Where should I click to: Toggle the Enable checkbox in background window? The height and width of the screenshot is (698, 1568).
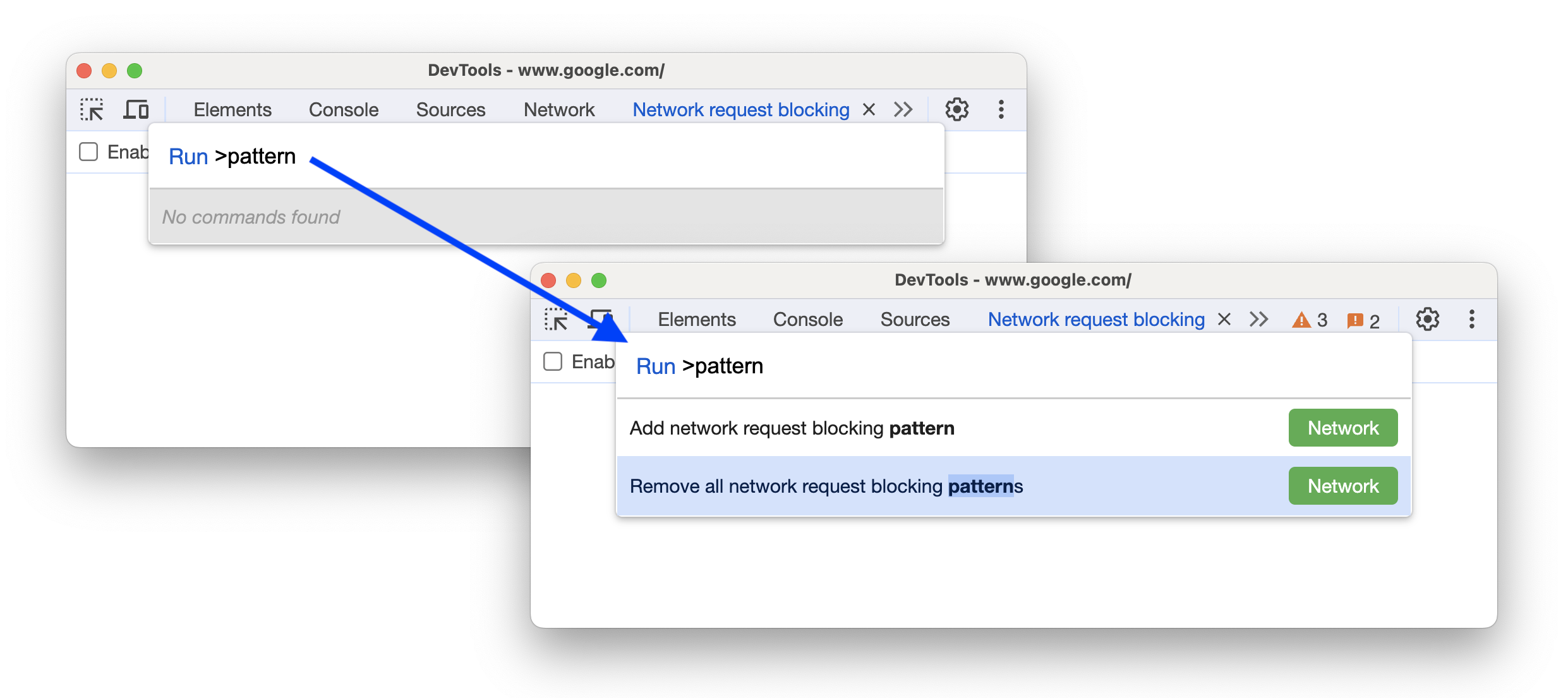click(89, 152)
